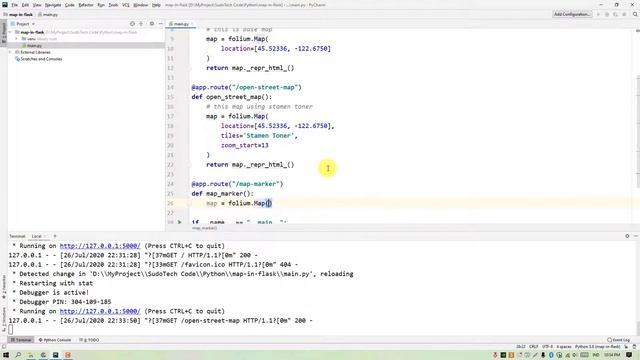The height and width of the screenshot is (360, 640).
Task: Hide the Project panel with minus icon
Action: pyautogui.click(x=160, y=24)
